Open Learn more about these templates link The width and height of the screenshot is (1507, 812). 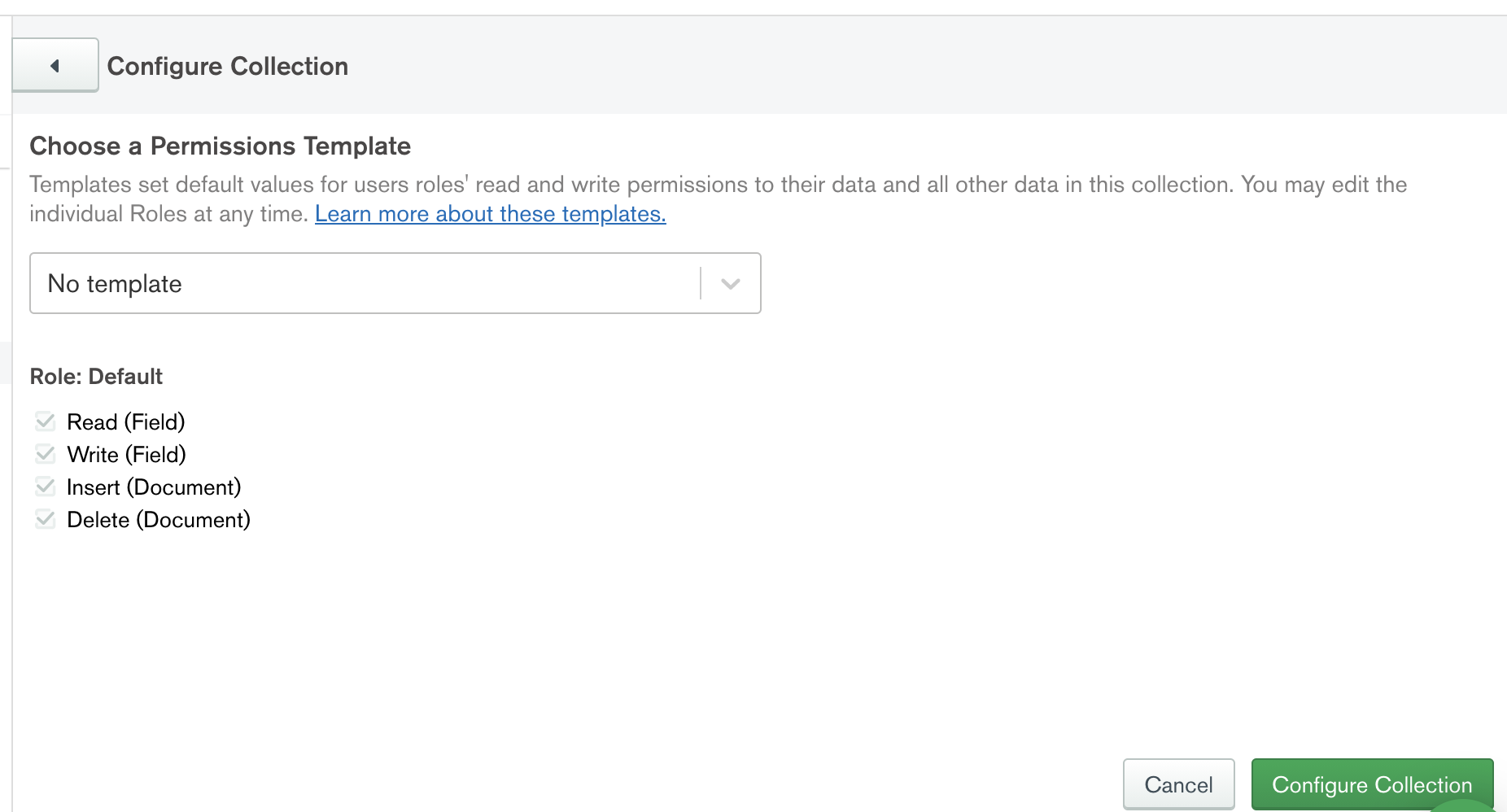(490, 214)
